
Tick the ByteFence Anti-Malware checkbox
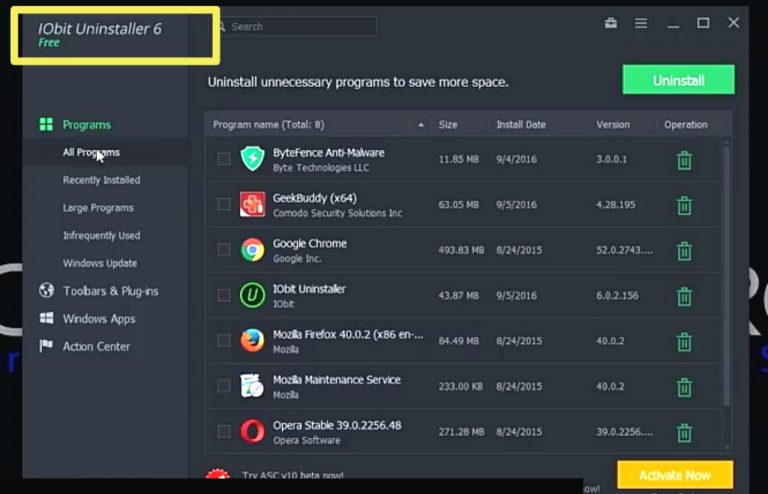click(224, 159)
